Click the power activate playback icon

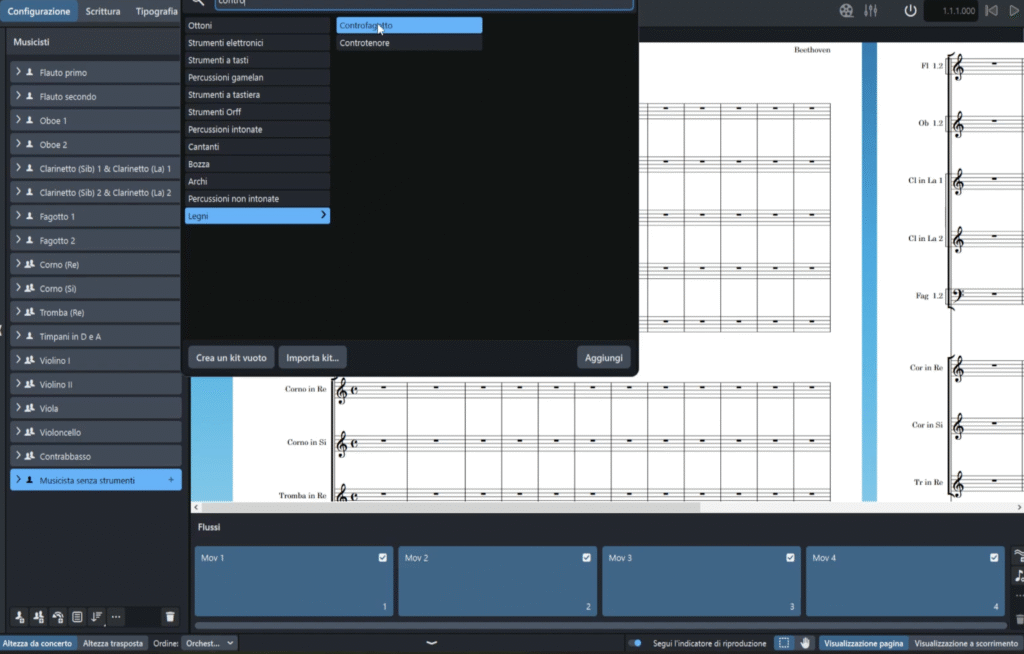coord(910,11)
